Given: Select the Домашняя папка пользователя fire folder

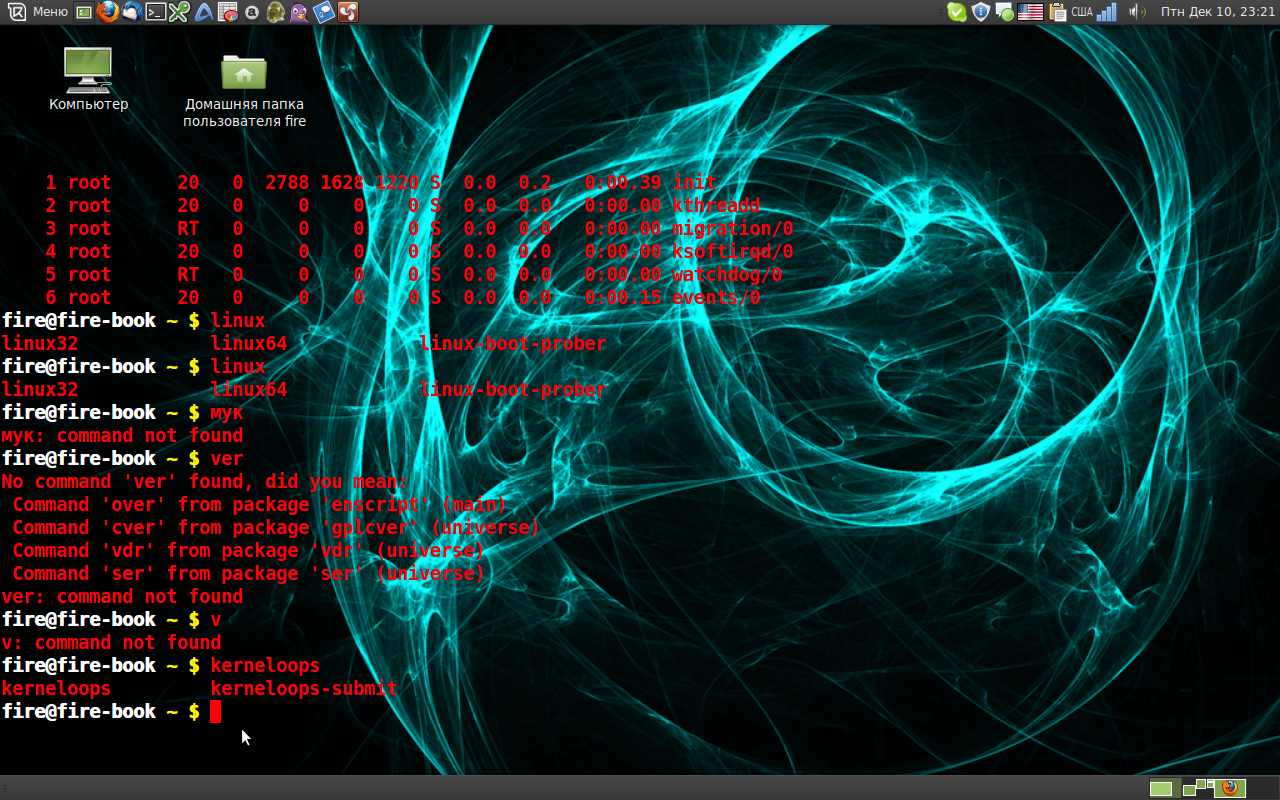Looking at the screenshot, I should [244, 90].
